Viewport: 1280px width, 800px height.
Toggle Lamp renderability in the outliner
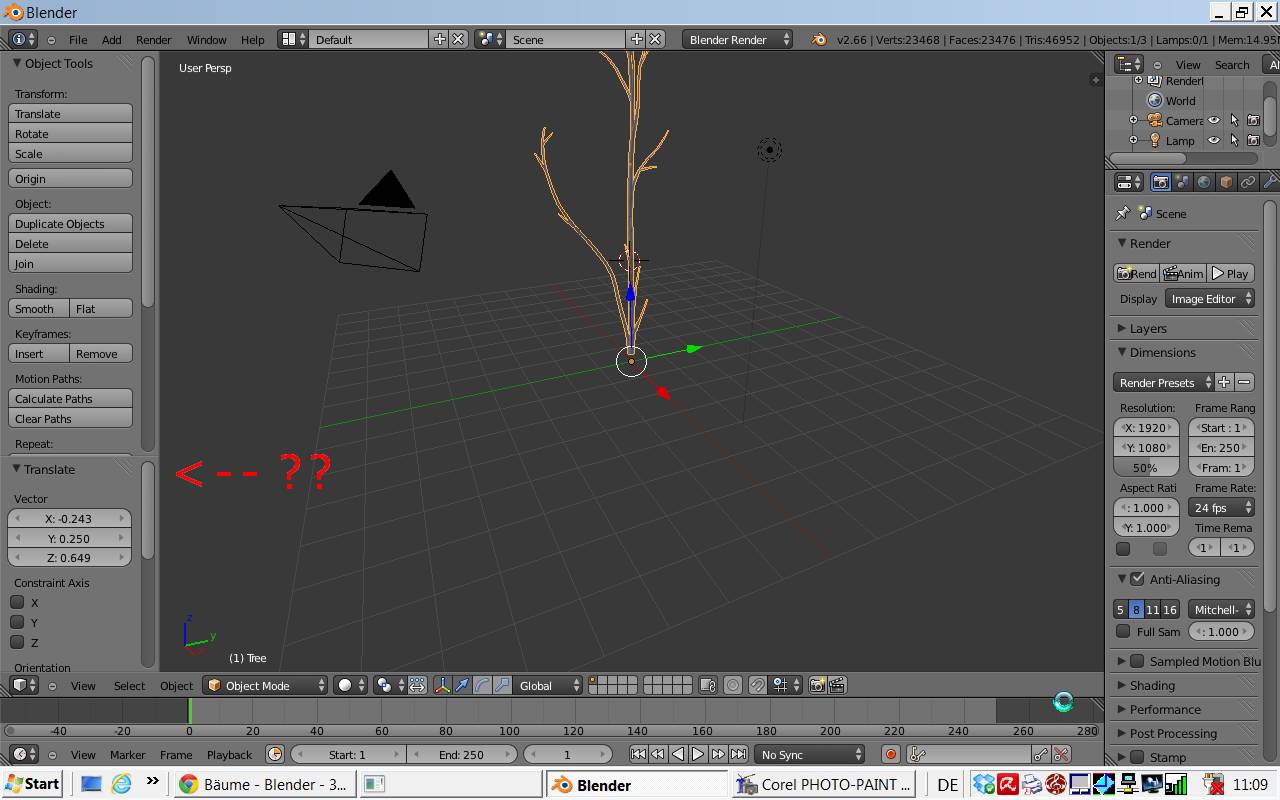coord(1253,140)
